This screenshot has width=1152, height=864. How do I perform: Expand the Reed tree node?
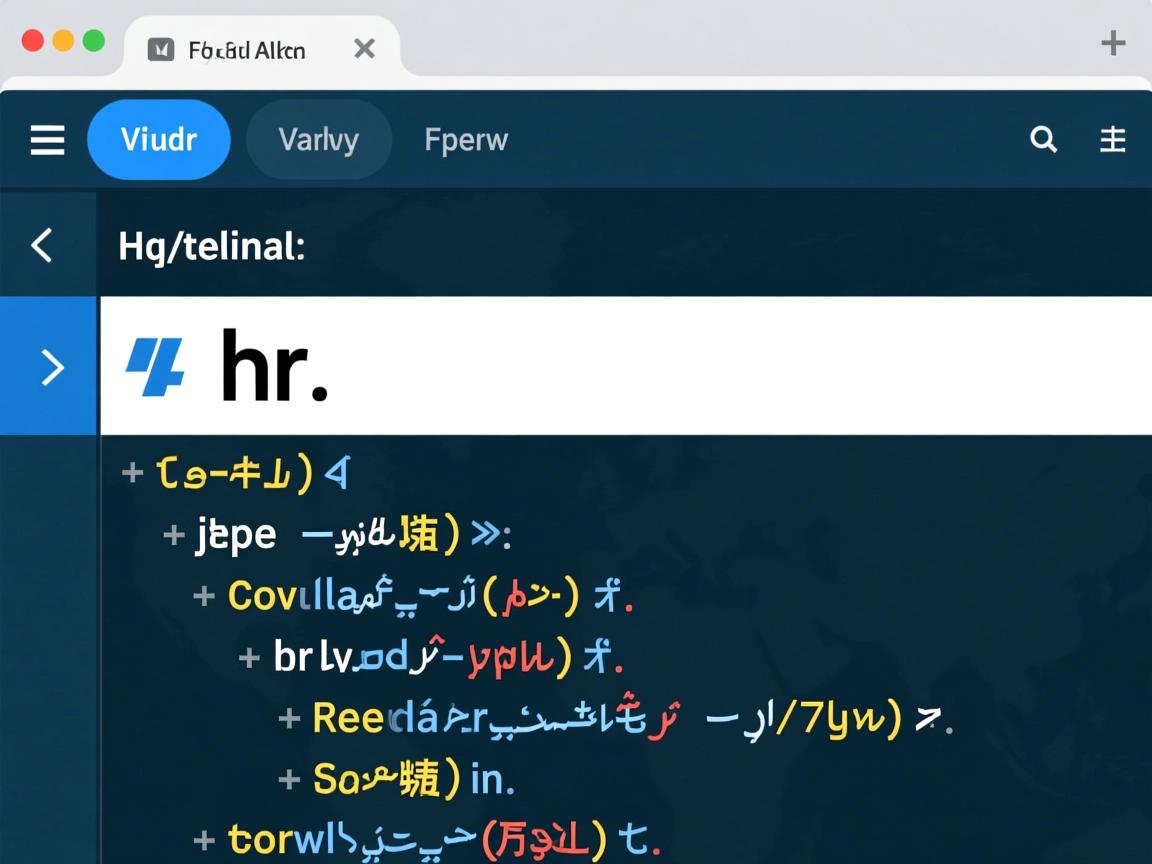[x=290, y=718]
